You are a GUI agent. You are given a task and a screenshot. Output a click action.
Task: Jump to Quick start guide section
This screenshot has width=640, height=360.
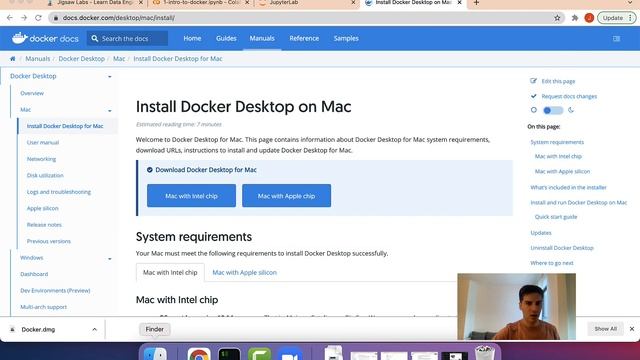pyautogui.click(x=556, y=217)
